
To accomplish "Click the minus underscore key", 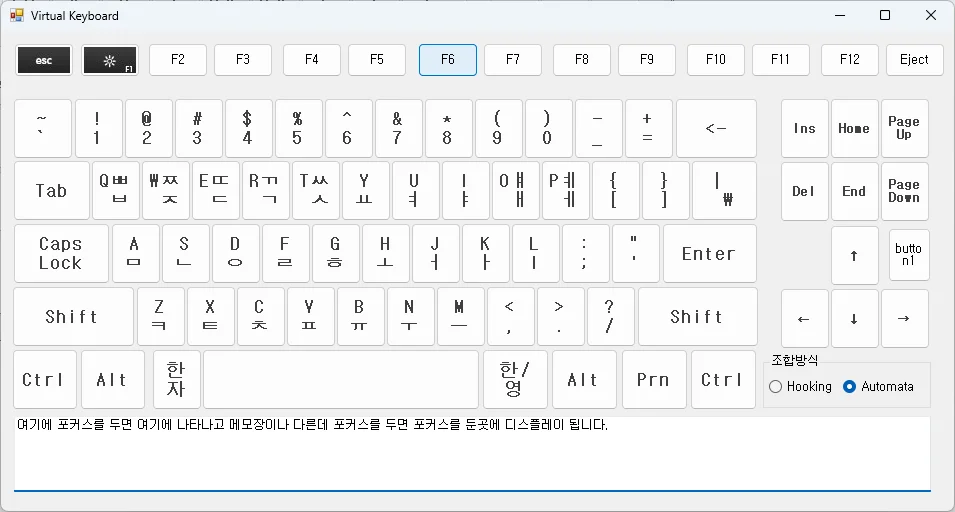I will 598,128.
